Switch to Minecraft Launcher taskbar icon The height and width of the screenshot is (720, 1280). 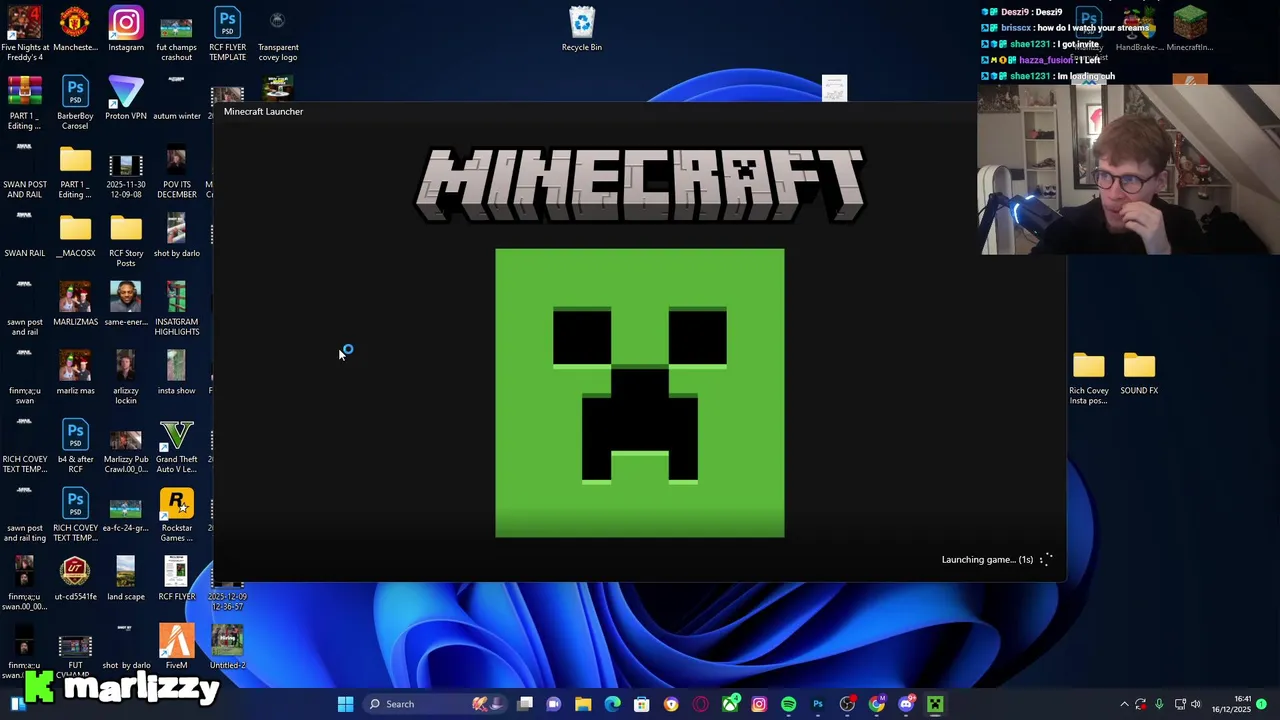point(935,704)
